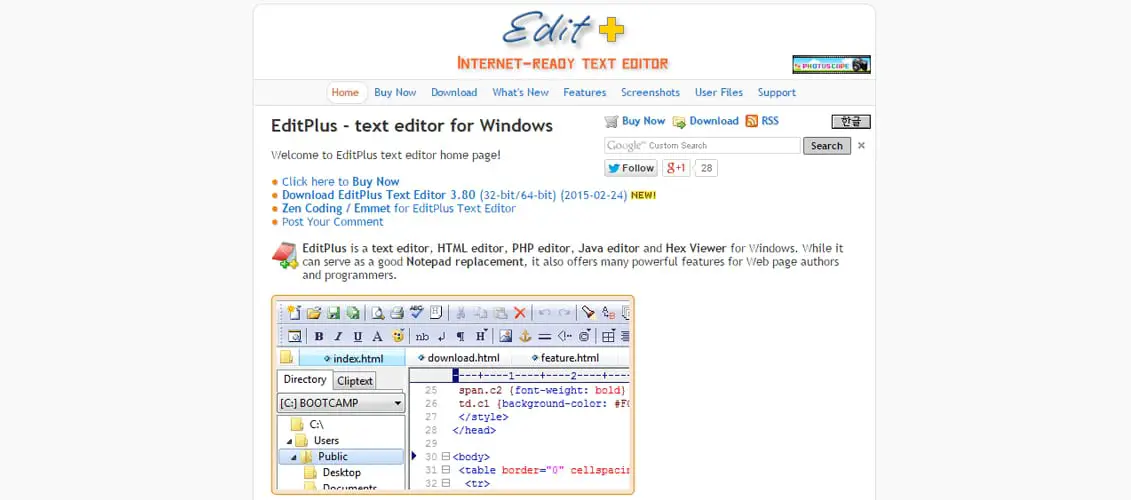This screenshot has height=500, width=1131.
Task: Open the [C:] BOOTCAMP drive dropdown
Action: tap(341, 403)
